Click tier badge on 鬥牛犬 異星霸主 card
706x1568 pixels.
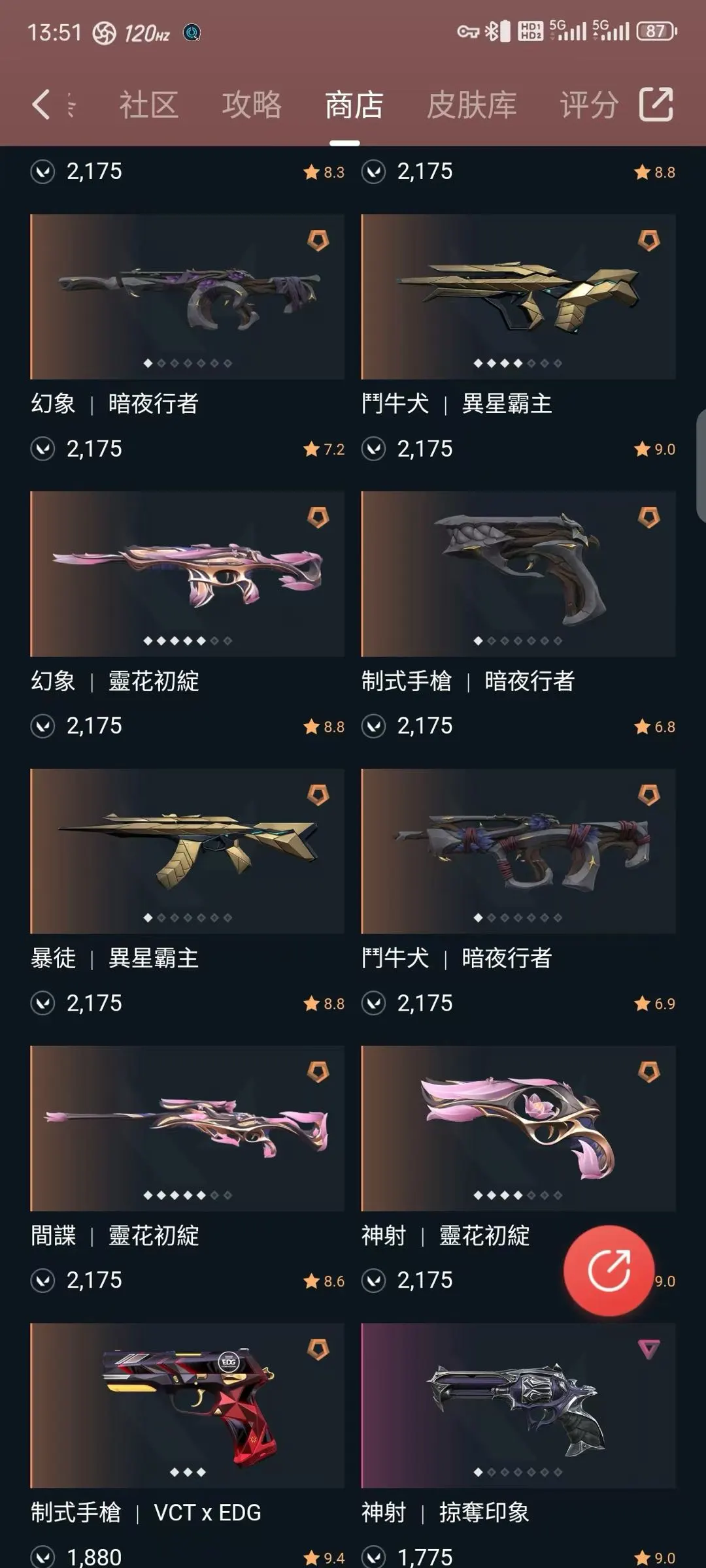click(649, 240)
